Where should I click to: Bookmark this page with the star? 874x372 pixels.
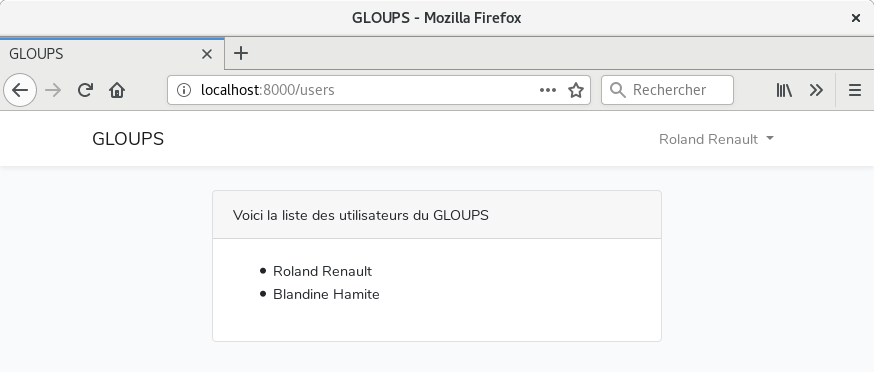click(576, 90)
